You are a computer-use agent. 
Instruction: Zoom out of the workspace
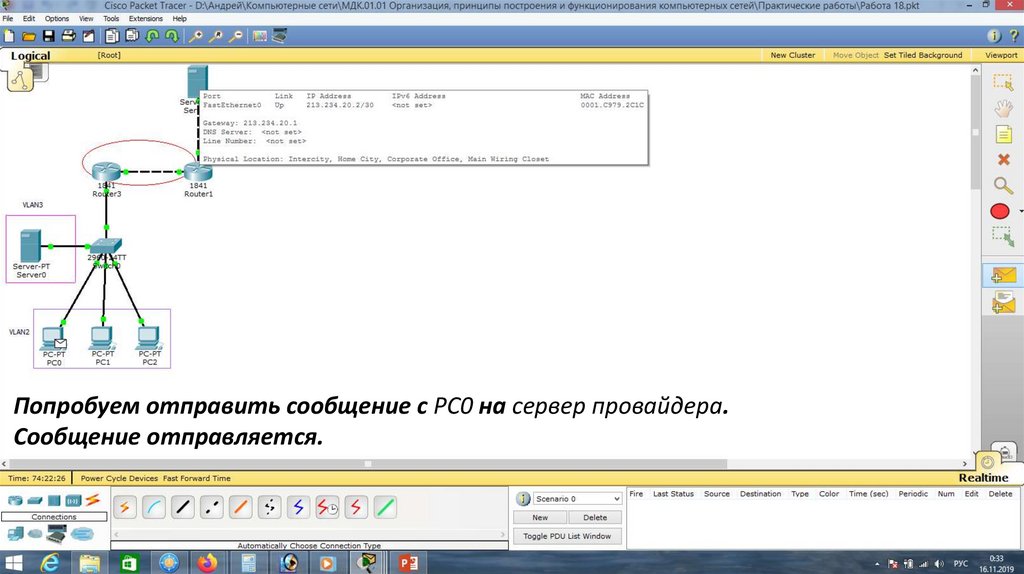click(x=236, y=36)
